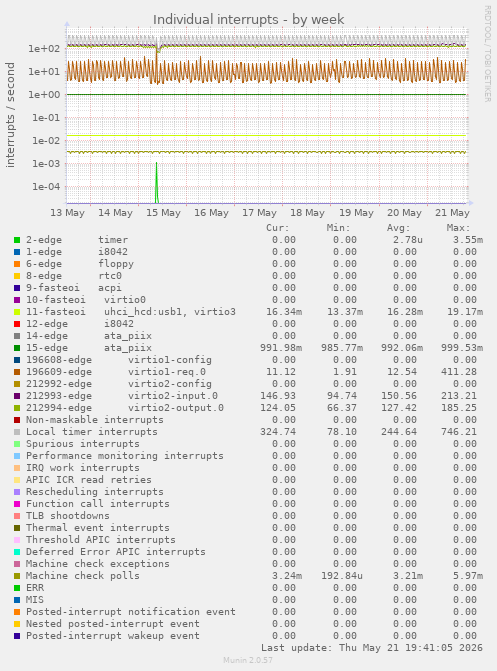
Task: Click the cyan Deferred Error APIC swatch
Action: click(x=17, y=552)
